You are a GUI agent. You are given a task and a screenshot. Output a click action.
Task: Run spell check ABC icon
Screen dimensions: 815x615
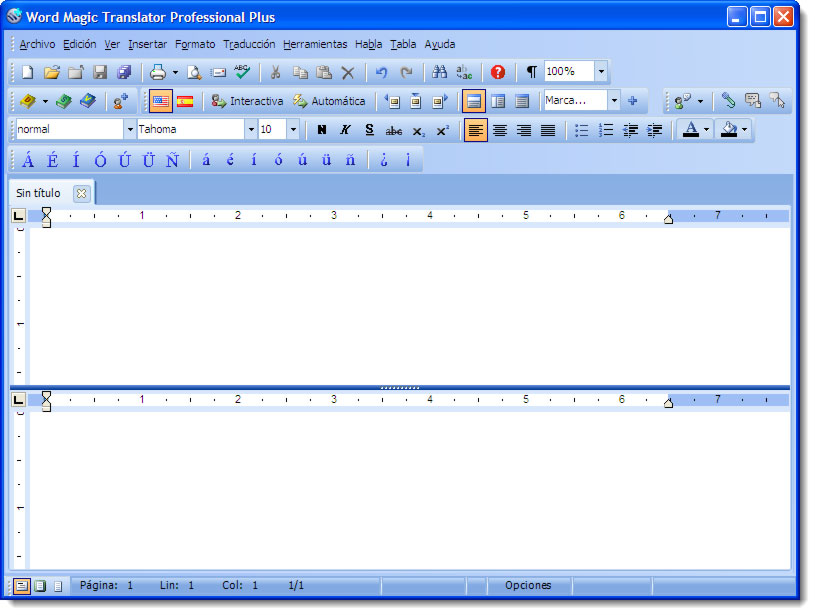click(x=242, y=72)
